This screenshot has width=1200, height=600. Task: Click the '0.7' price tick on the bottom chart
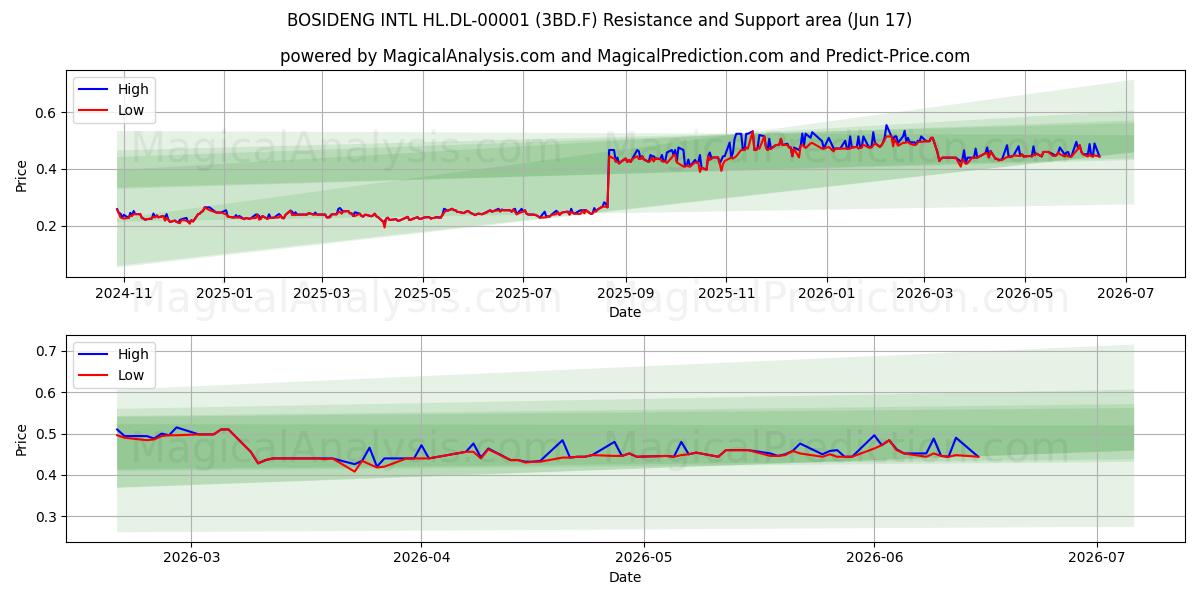48,351
